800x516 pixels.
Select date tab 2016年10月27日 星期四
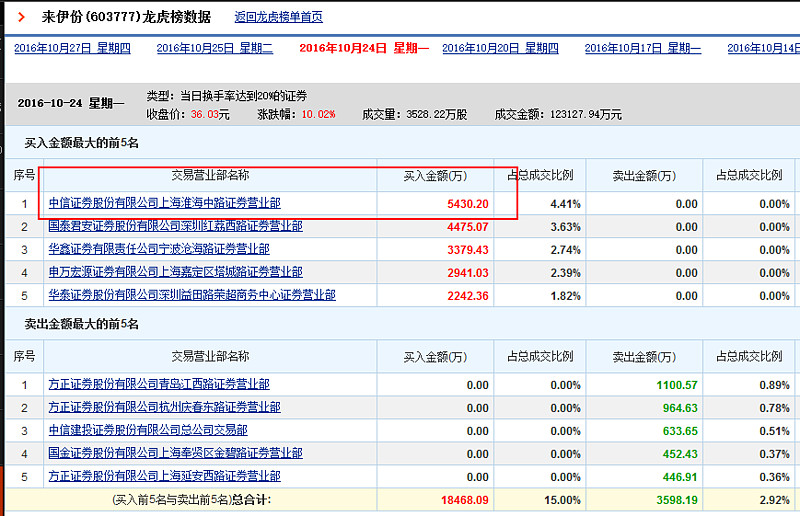point(72,48)
